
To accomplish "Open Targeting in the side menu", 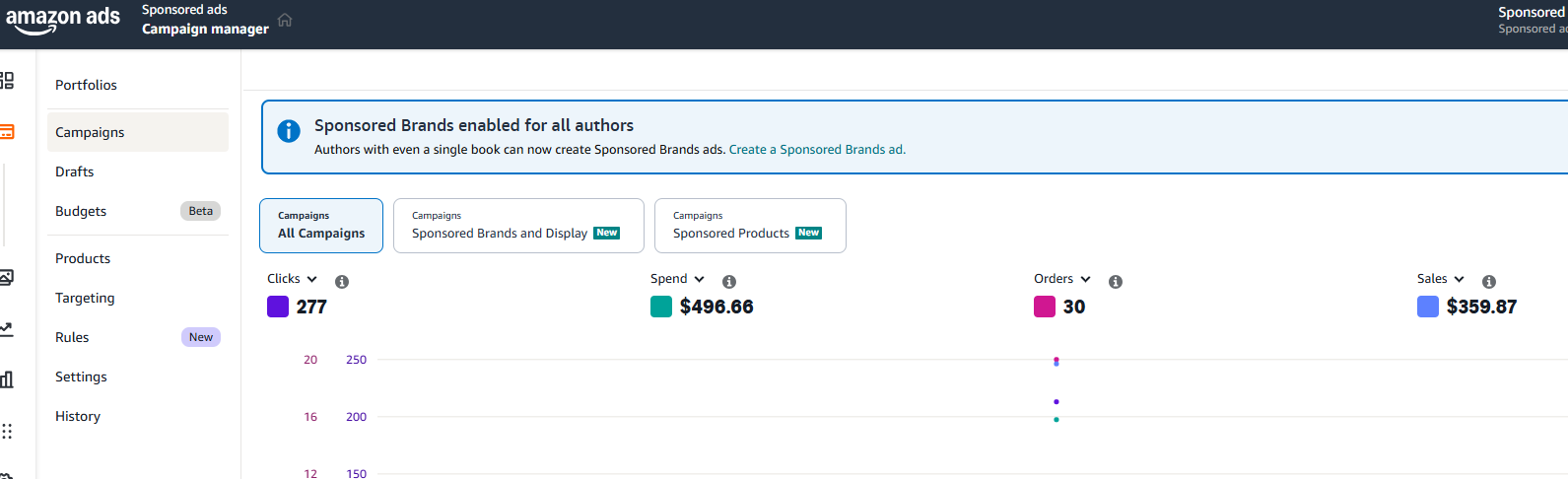I will tap(138, 298).
